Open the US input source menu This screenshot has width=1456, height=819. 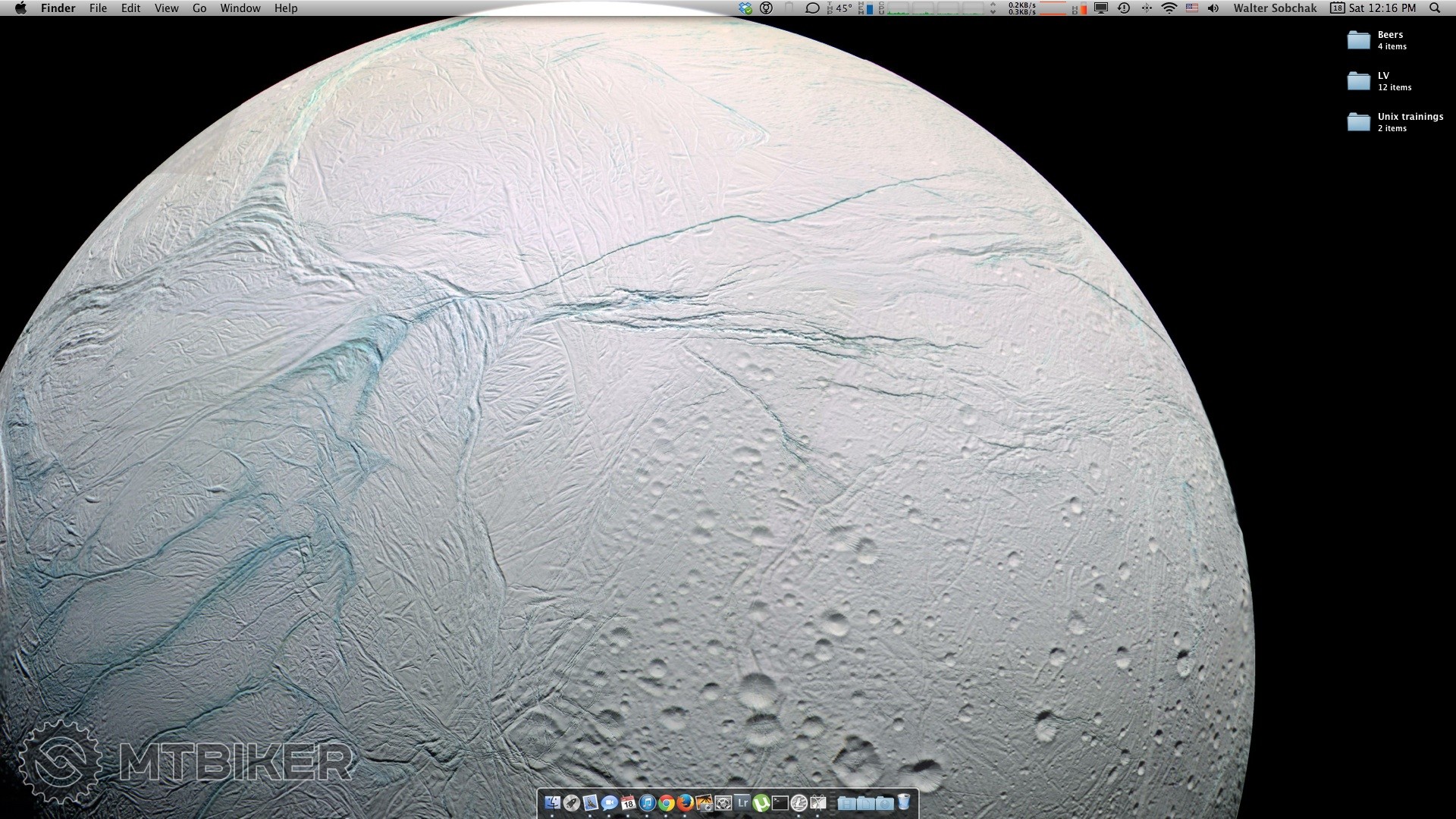click(1192, 8)
